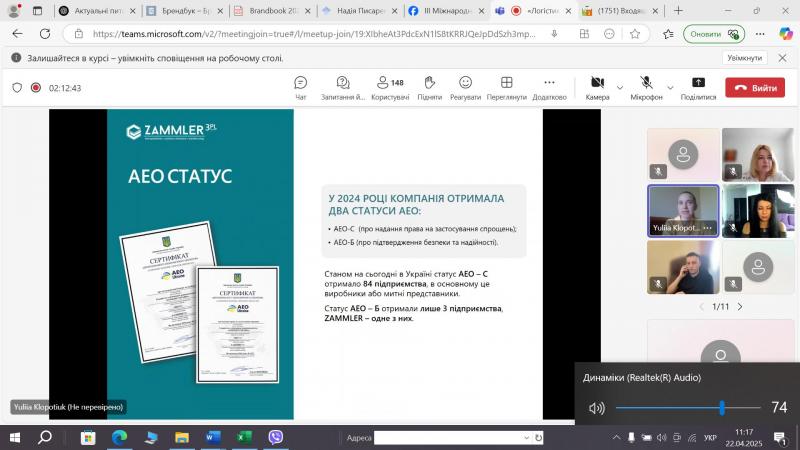Image resolution: width=800 pixels, height=450 pixels.
Task: Switch the УКР keyboard language
Action: [710, 438]
